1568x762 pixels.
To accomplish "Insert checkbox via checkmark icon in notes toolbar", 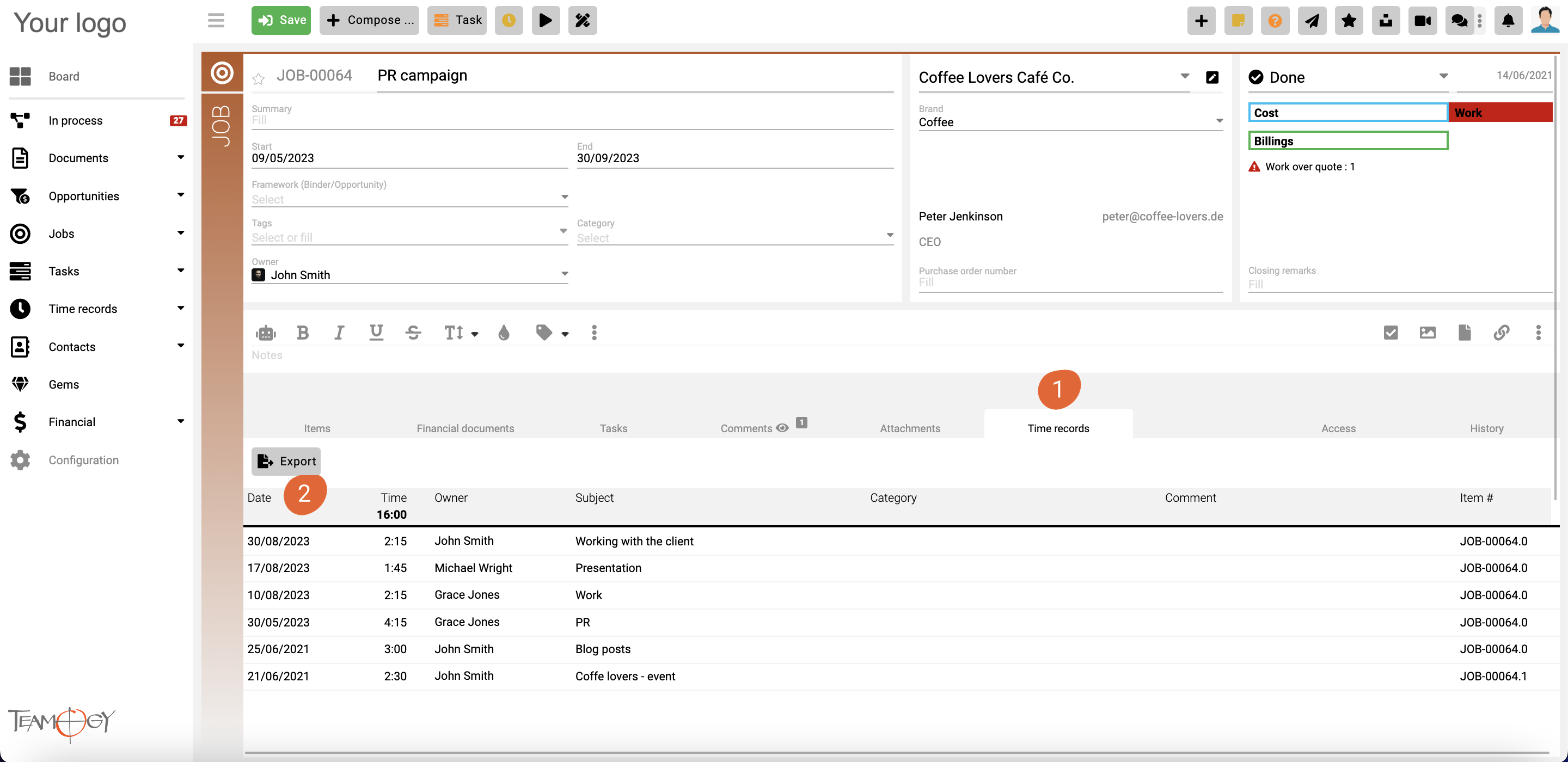I will [1391, 333].
